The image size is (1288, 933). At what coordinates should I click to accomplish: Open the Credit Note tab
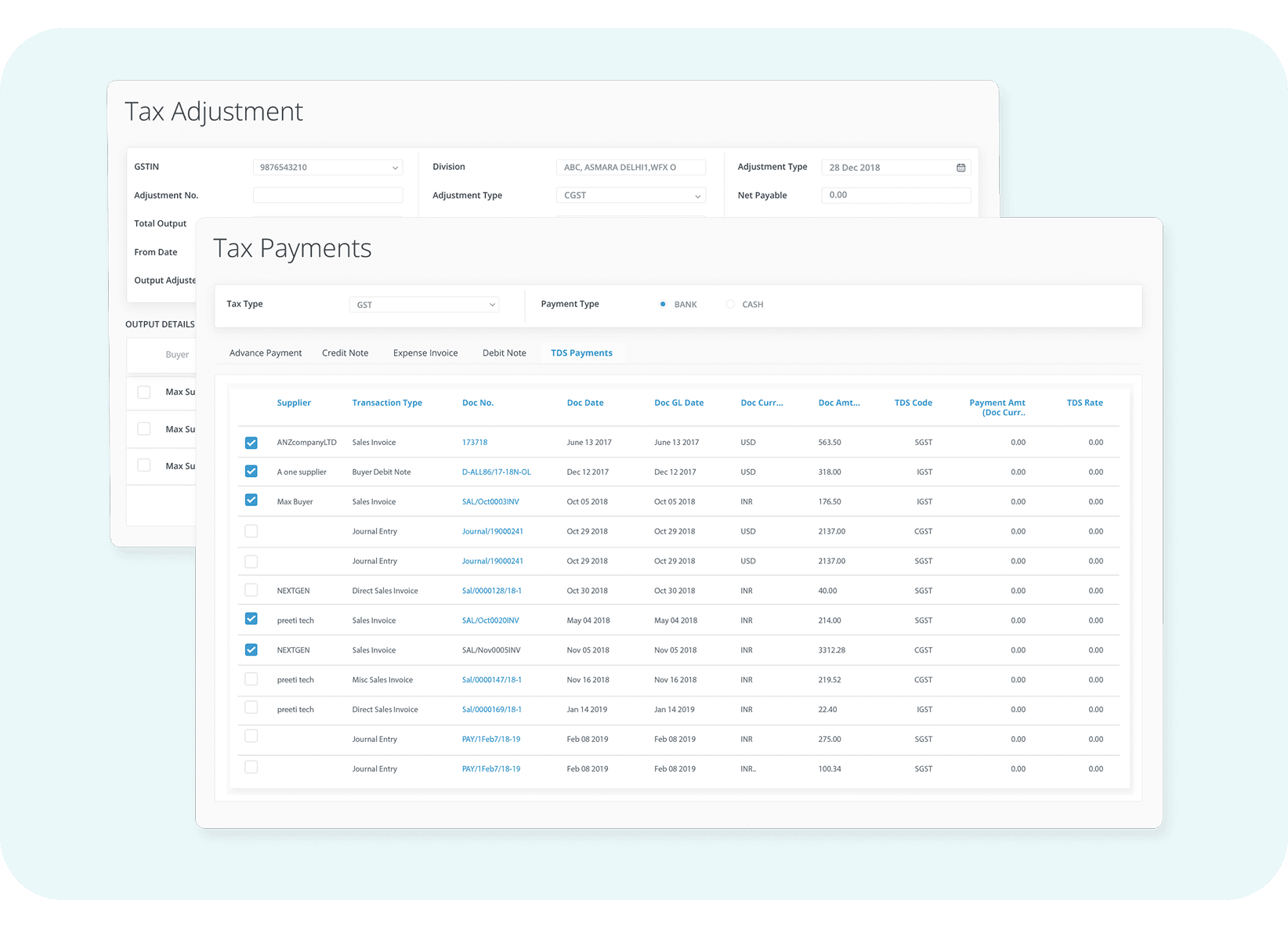click(x=345, y=353)
